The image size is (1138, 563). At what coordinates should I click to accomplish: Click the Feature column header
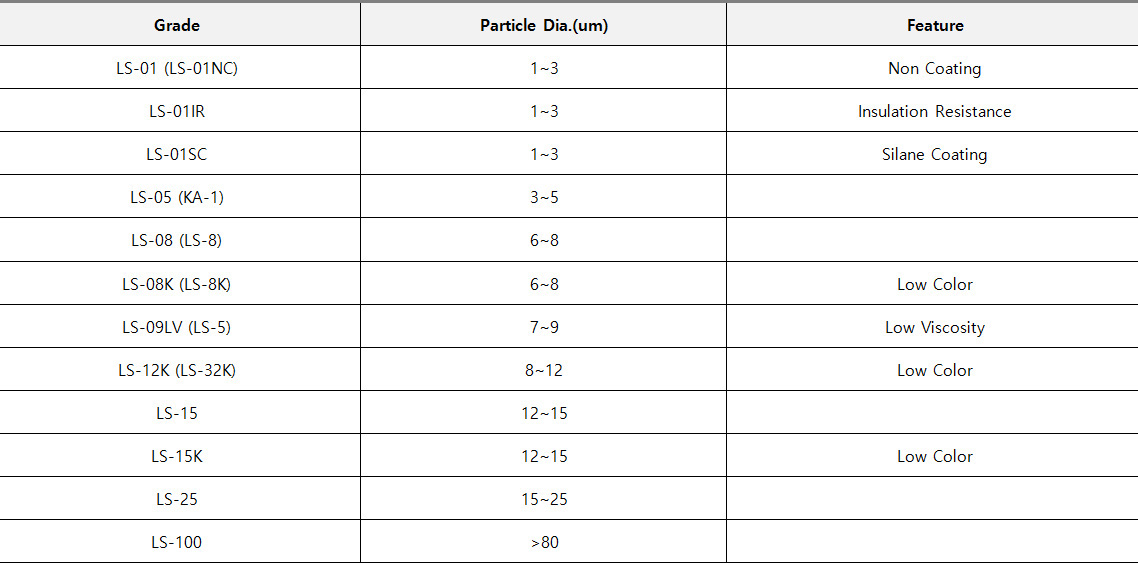[x=934, y=26]
